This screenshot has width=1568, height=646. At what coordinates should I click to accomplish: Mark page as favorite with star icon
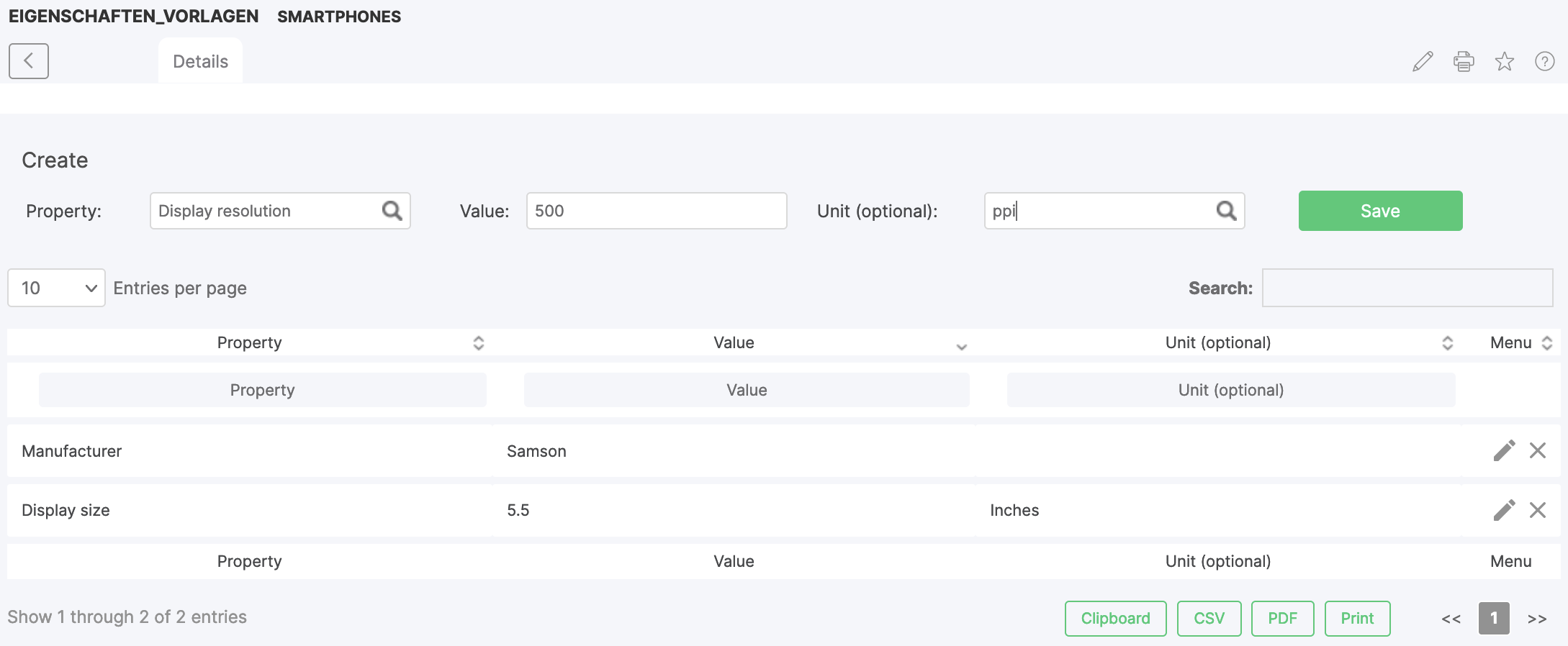[1505, 62]
